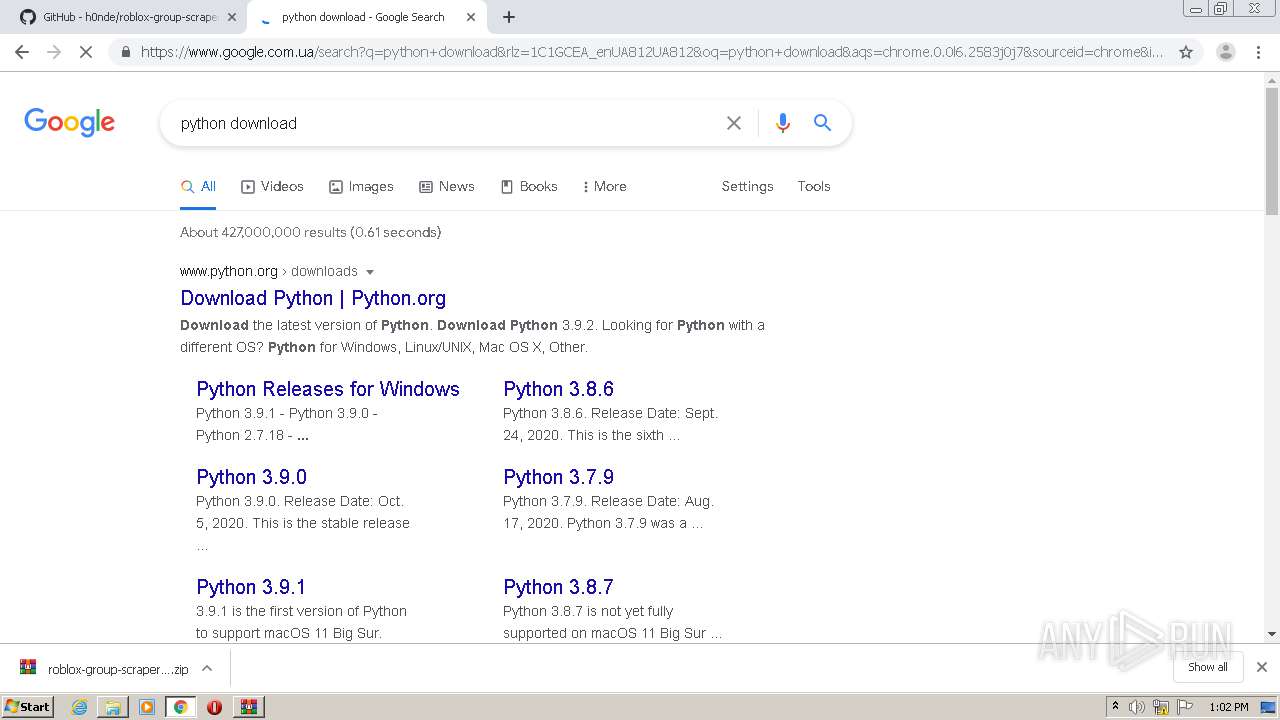Click the Google logo

coord(69,122)
